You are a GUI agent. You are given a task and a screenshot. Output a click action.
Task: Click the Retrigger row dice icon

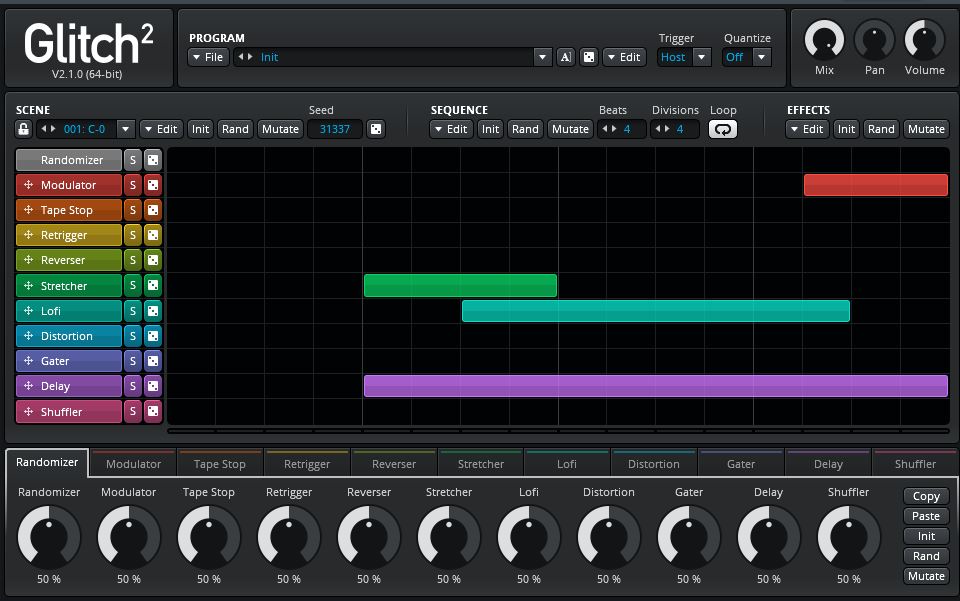pos(153,235)
